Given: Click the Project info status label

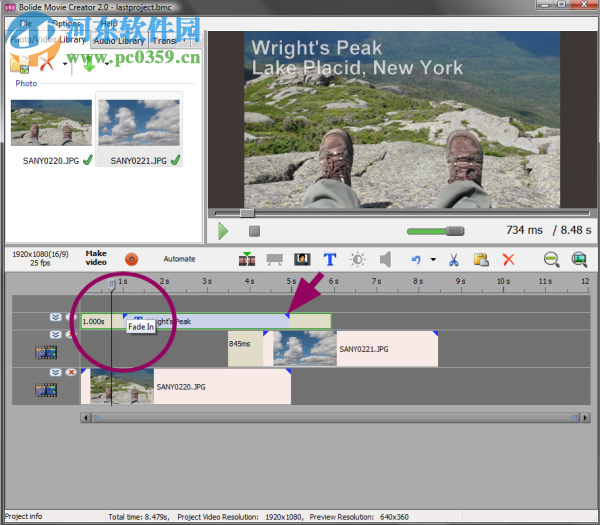Looking at the screenshot, I should click(23, 516).
